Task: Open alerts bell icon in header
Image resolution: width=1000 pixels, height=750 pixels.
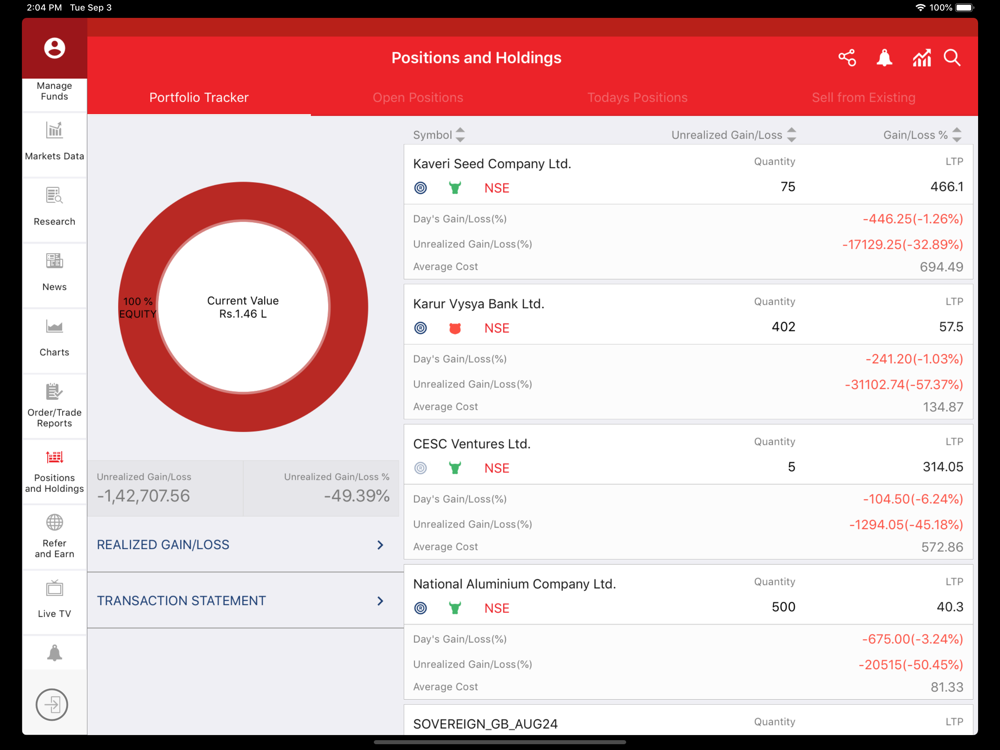Action: tap(884, 58)
